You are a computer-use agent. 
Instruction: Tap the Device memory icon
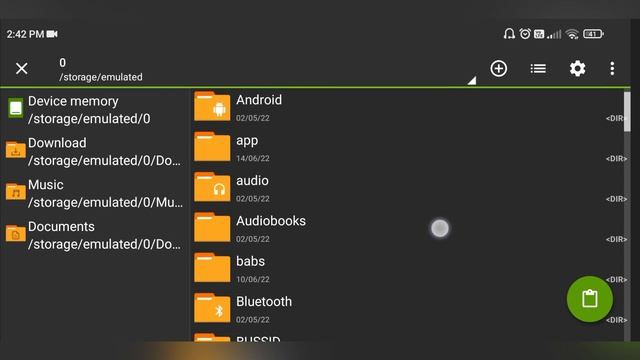(16, 108)
